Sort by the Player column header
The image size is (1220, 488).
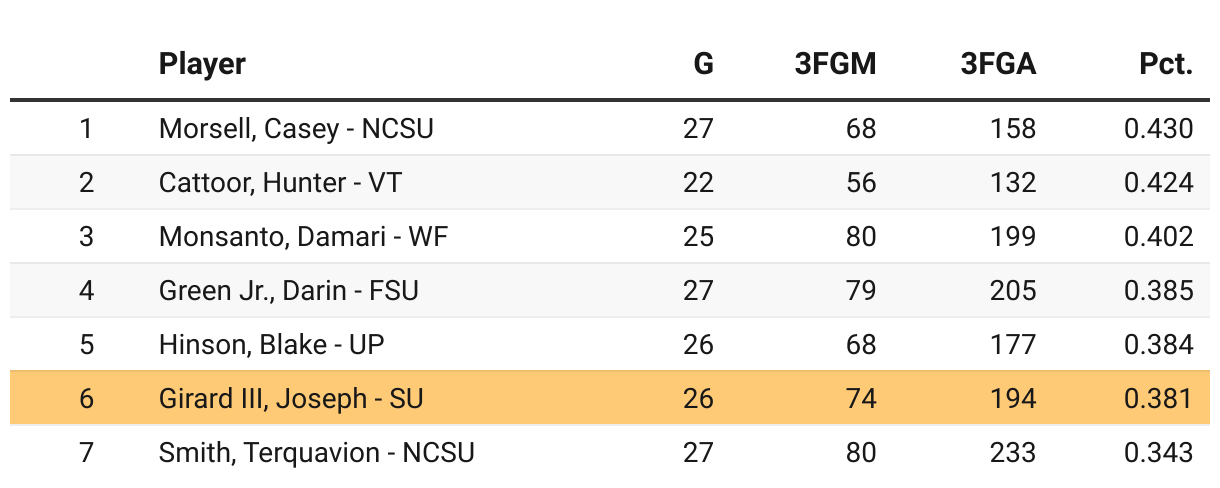click(x=202, y=65)
